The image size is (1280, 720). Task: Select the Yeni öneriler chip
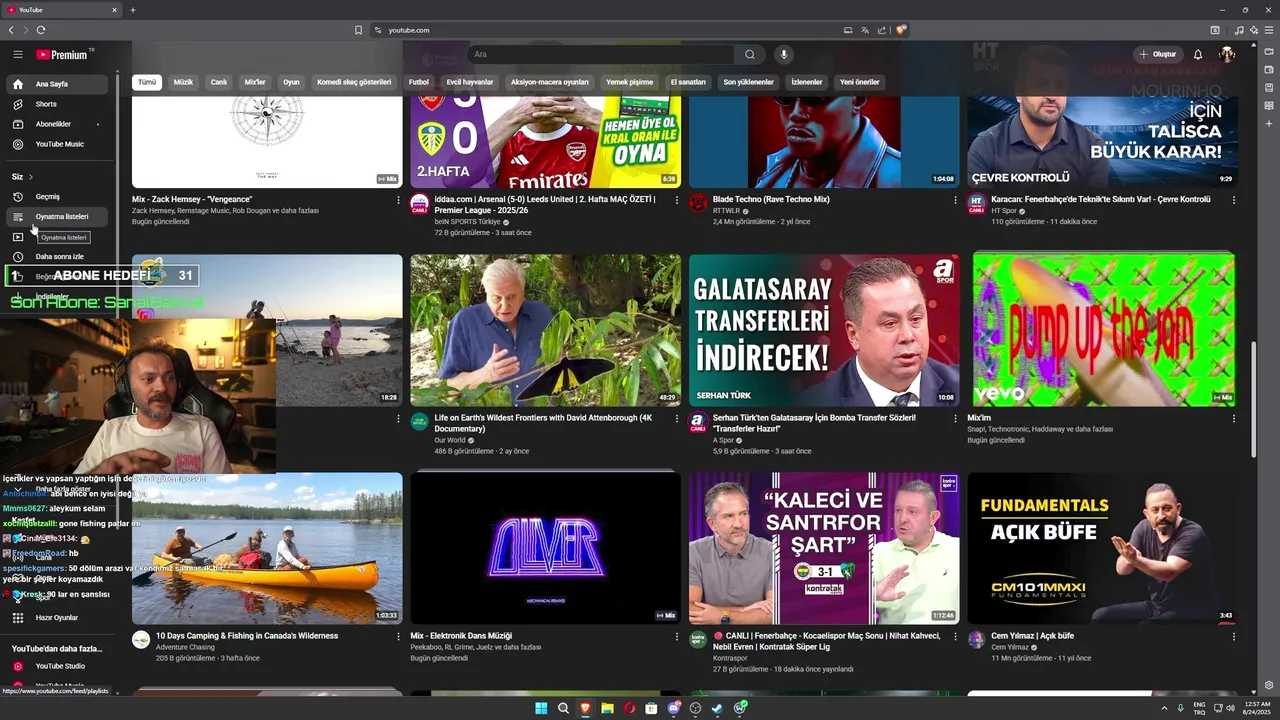tap(860, 82)
